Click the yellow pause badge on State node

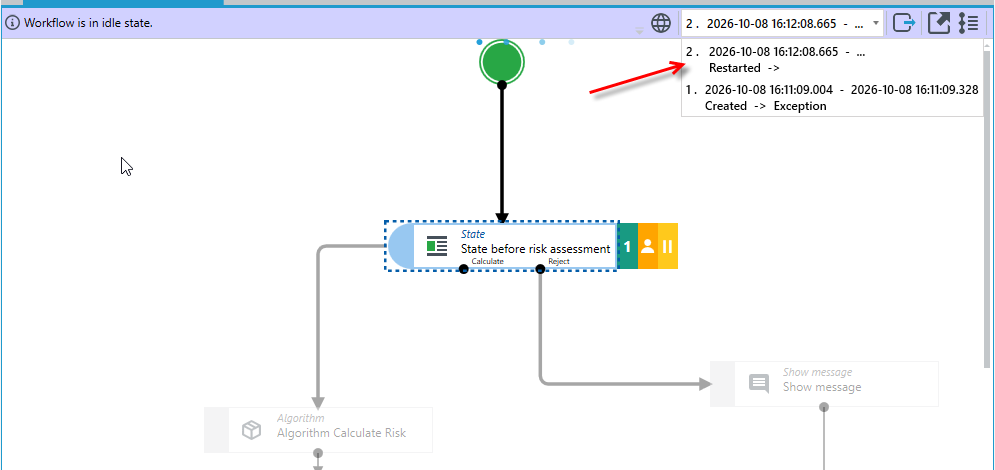click(668, 246)
